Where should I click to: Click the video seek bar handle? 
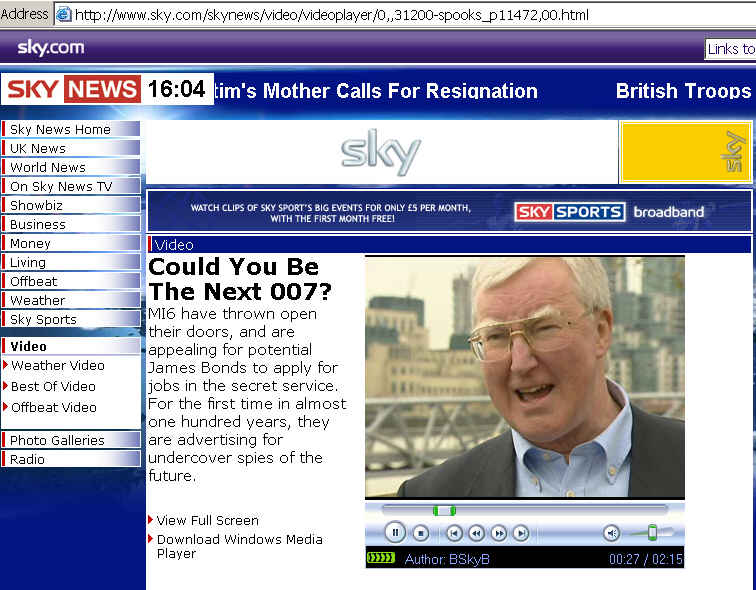[444, 510]
